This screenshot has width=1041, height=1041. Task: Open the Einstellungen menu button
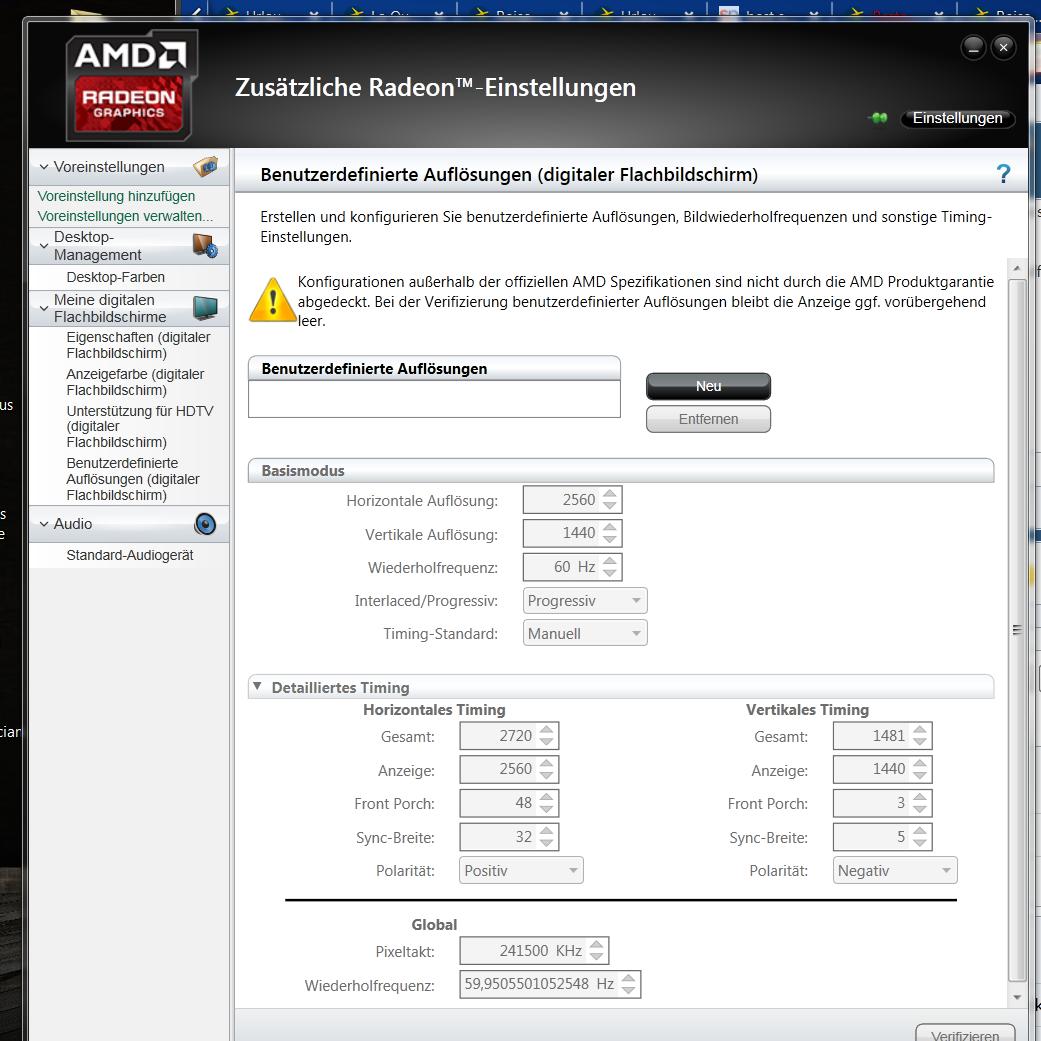(957, 118)
